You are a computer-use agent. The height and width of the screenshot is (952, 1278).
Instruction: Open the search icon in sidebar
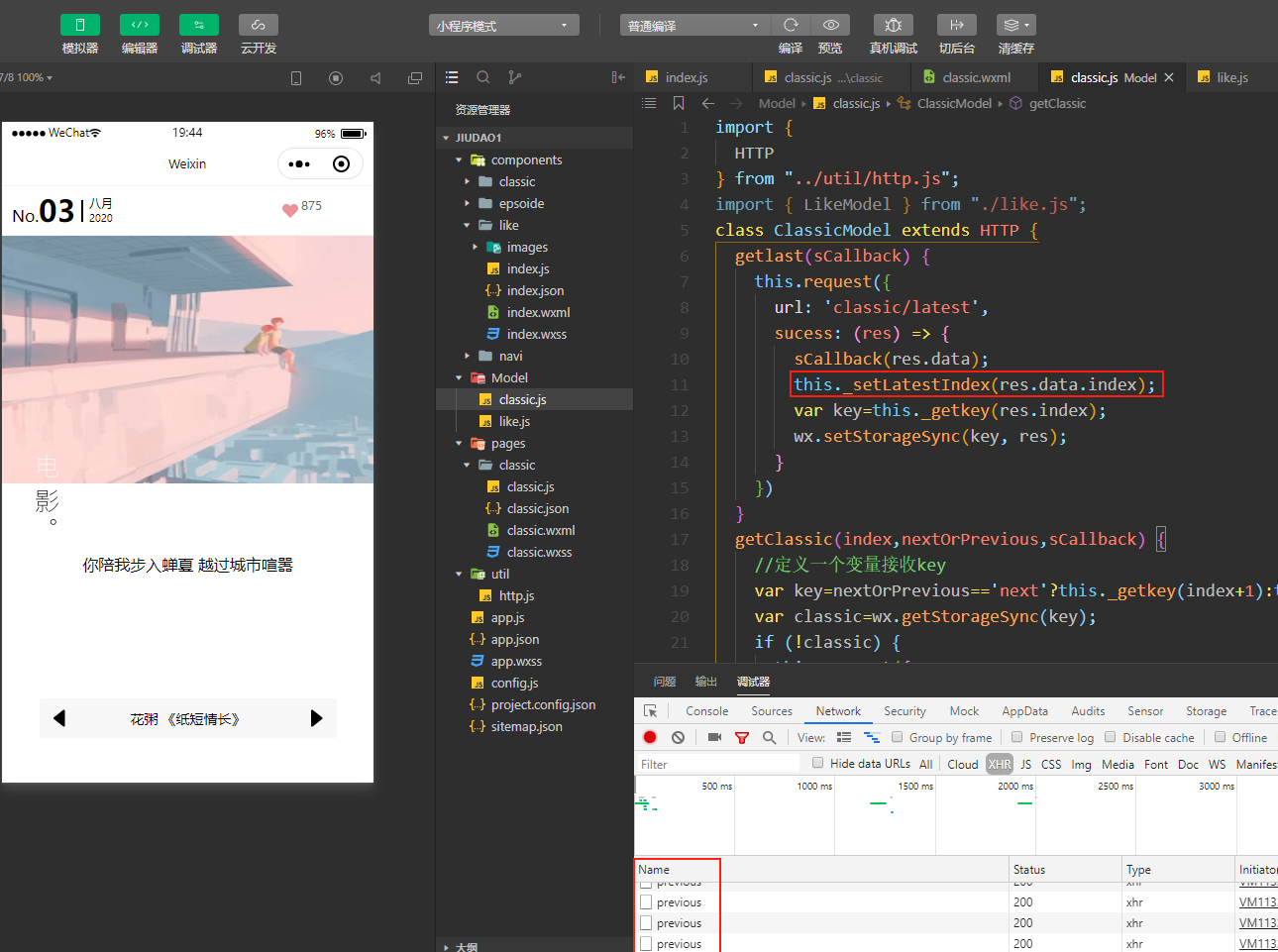[x=483, y=77]
